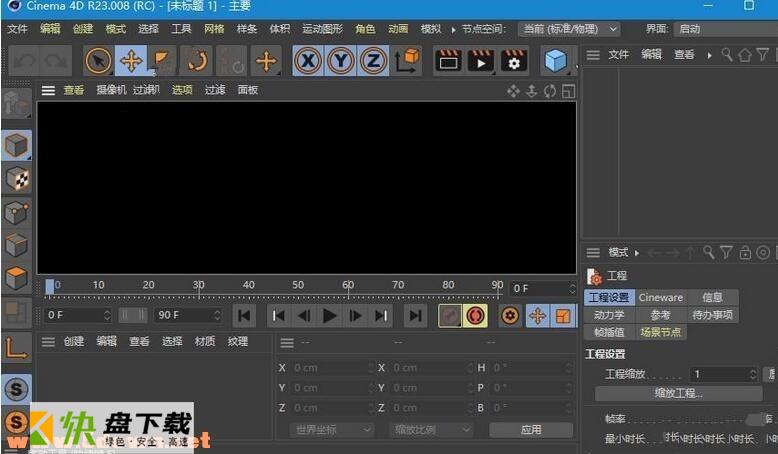Open the 文件 menu in main menu bar
Screen dimensions: 778x454
click(17, 29)
